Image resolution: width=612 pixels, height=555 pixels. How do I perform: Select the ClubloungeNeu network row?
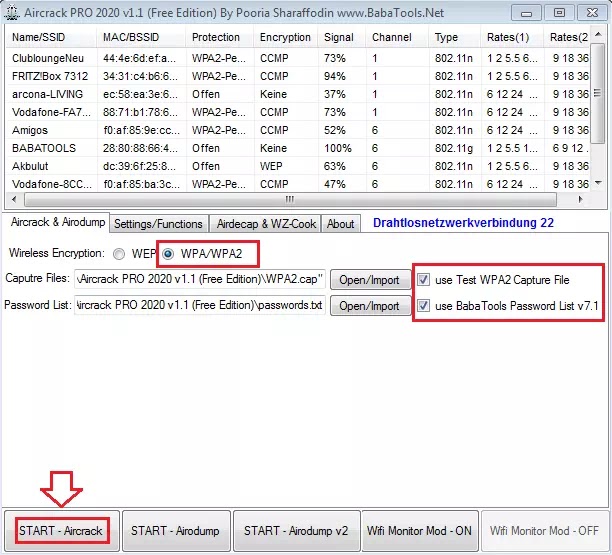(297, 58)
